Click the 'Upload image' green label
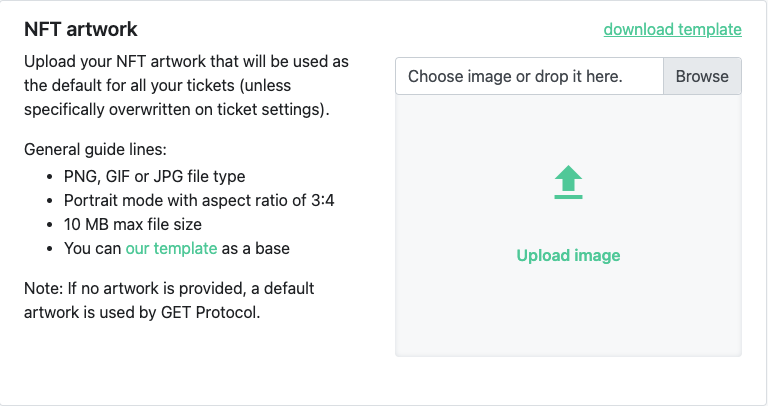Viewport: 768px width, 406px height. [568, 255]
